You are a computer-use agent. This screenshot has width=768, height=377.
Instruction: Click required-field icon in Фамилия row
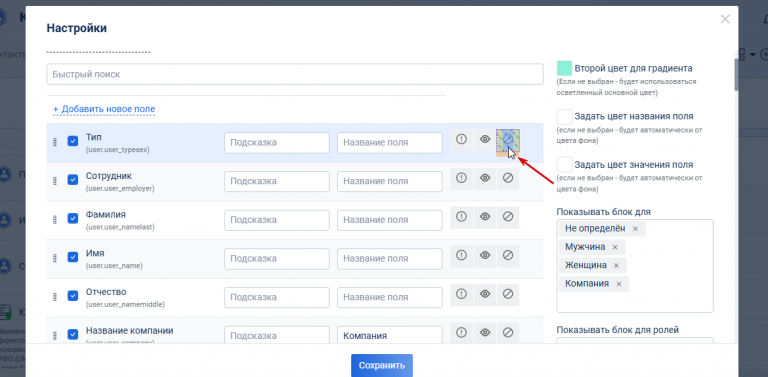tap(461, 217)
